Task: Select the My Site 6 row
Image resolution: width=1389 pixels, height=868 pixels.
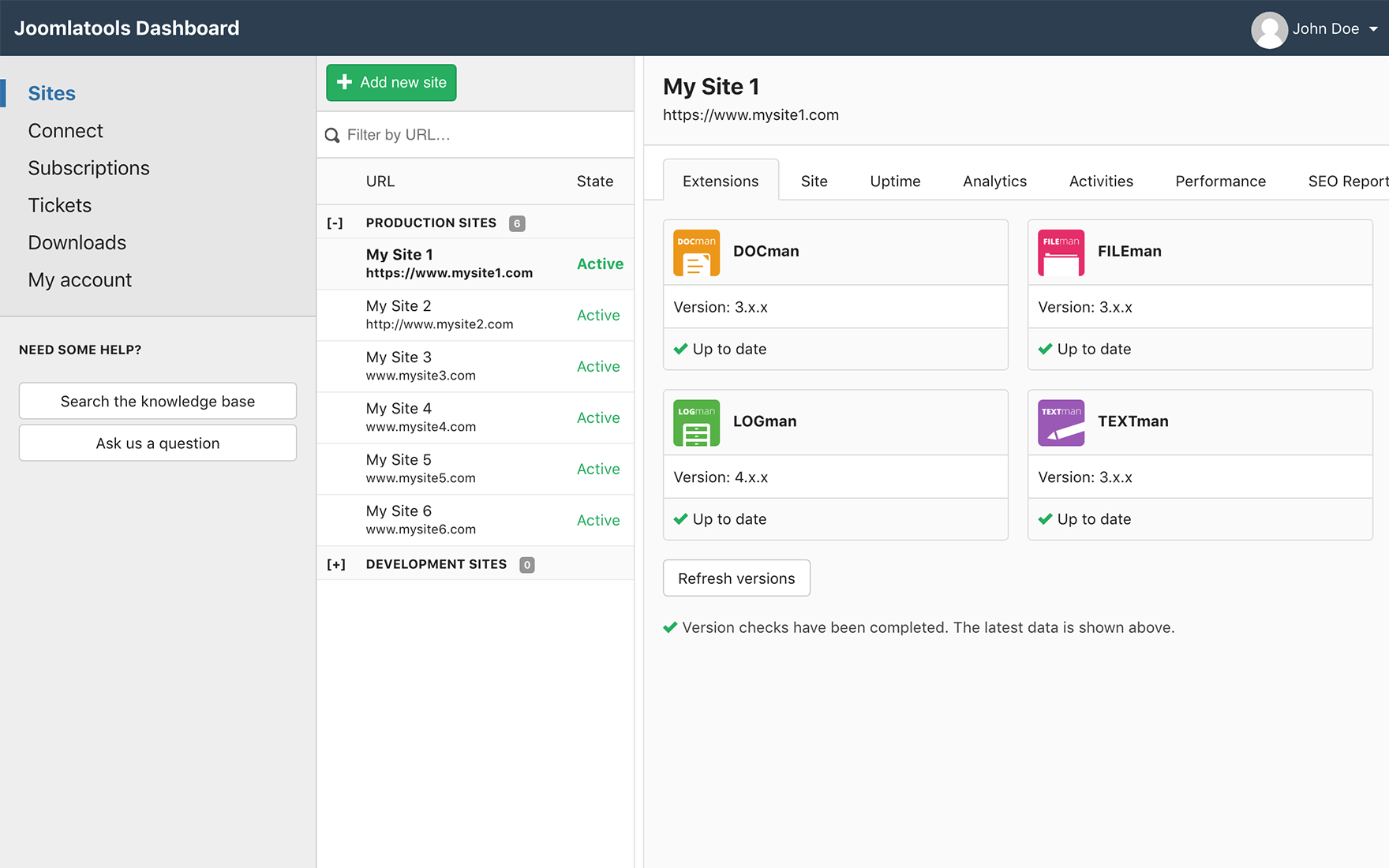Action: point(475,520)
